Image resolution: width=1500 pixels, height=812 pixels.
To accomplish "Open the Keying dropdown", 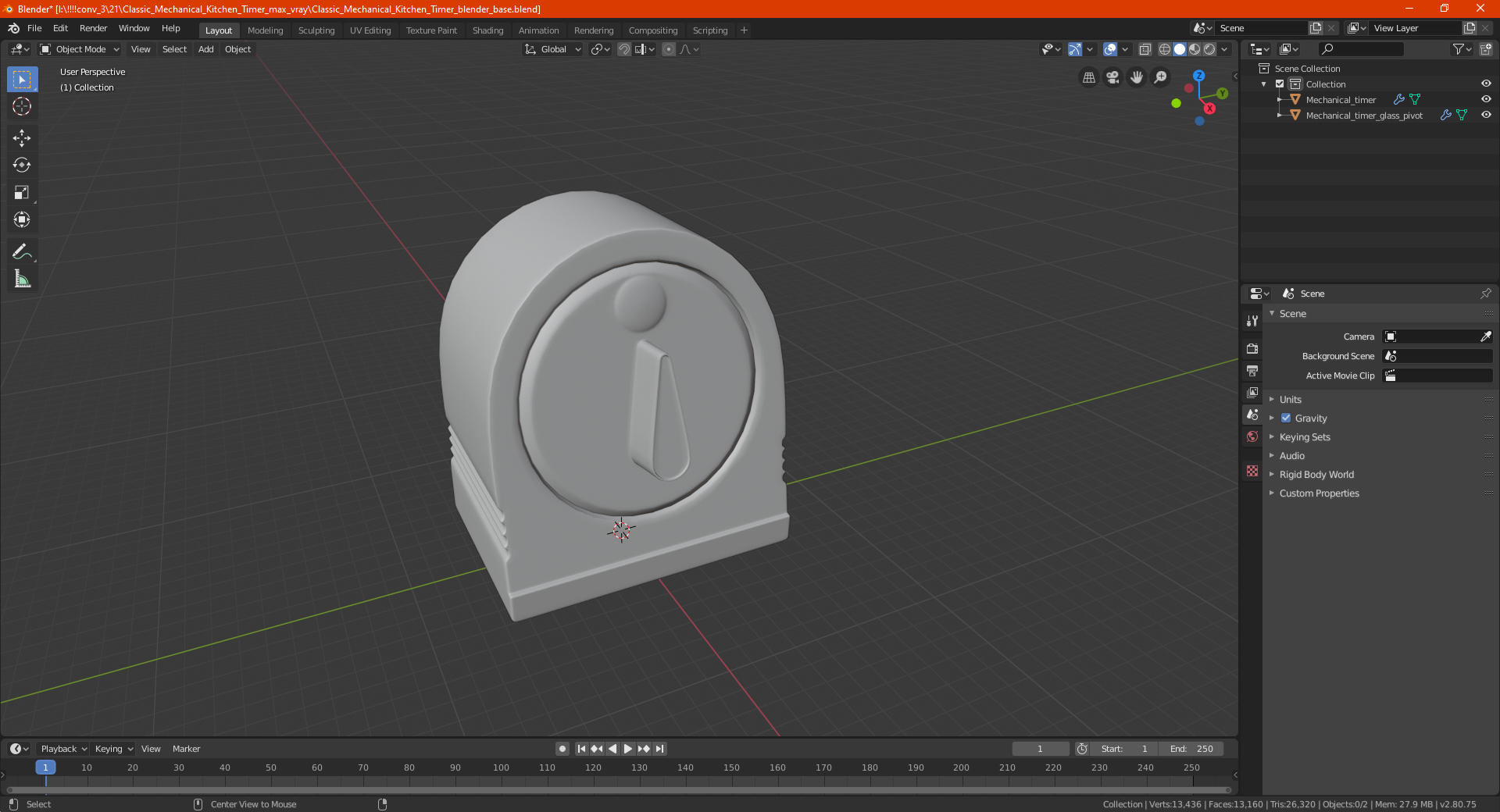I will point(113,749).
